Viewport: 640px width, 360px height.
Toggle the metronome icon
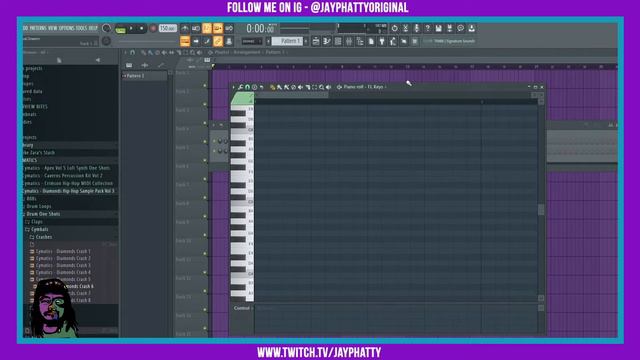click(x=185, y=28)
